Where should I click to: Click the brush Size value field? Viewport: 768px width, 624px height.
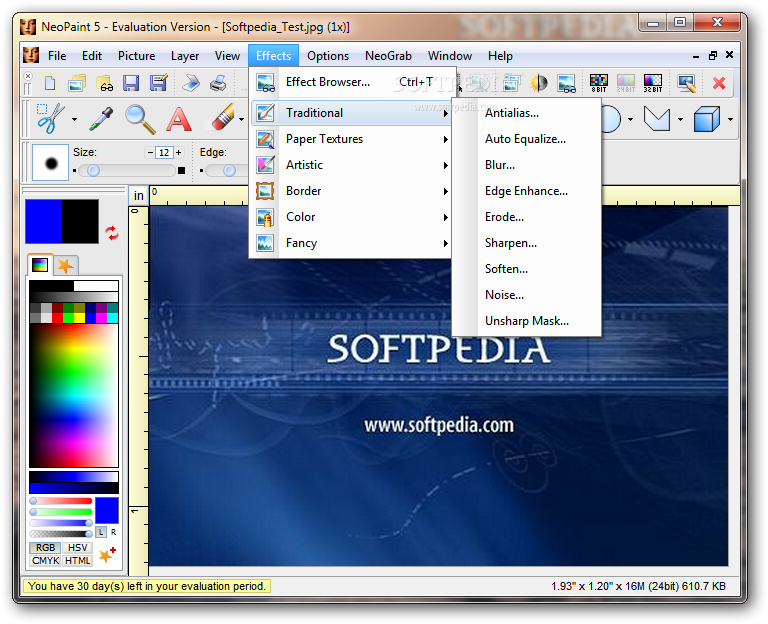164,152
